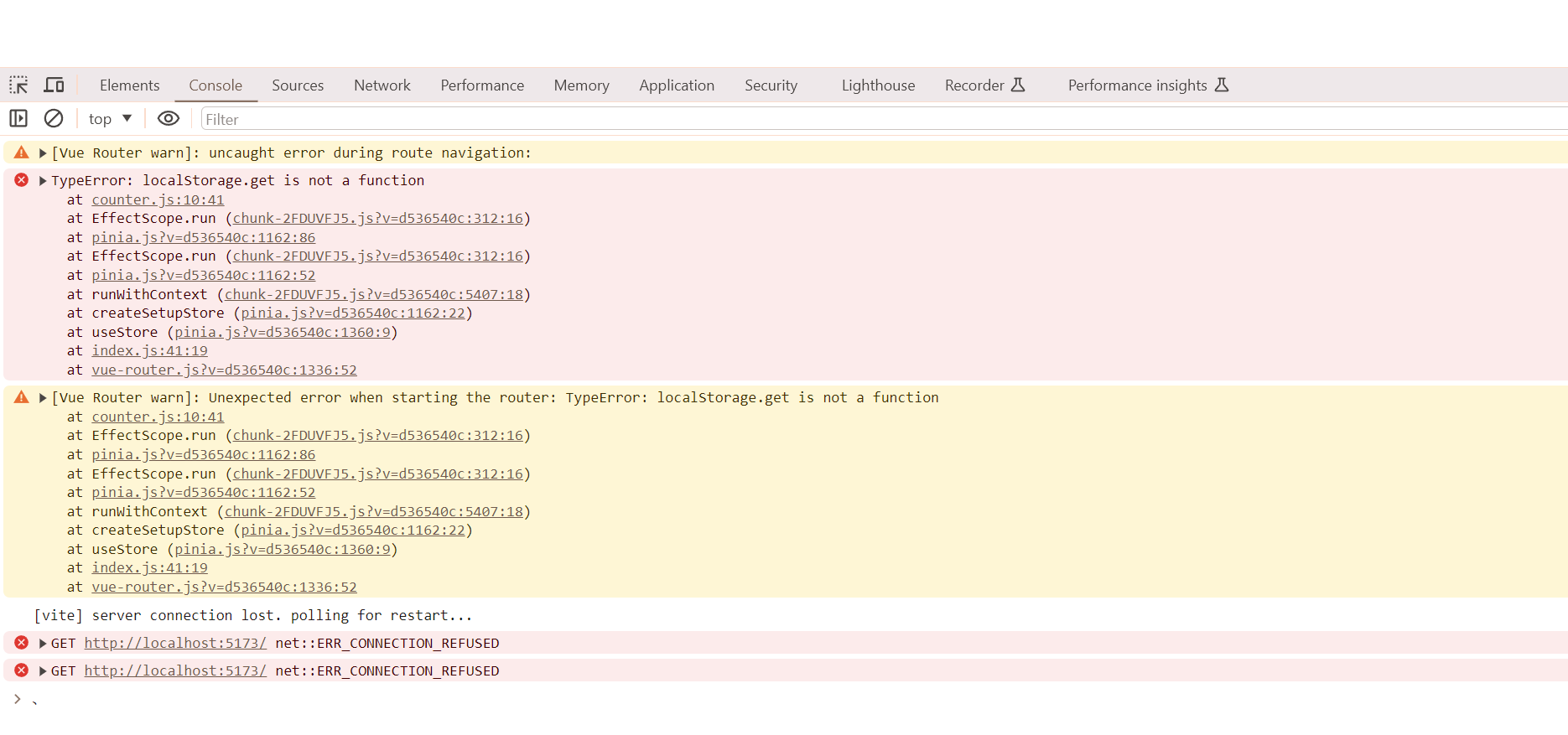Open index.js:41:19 link in the TypeError stack
The image size is (1568, 735).
[x=149, y=350]
